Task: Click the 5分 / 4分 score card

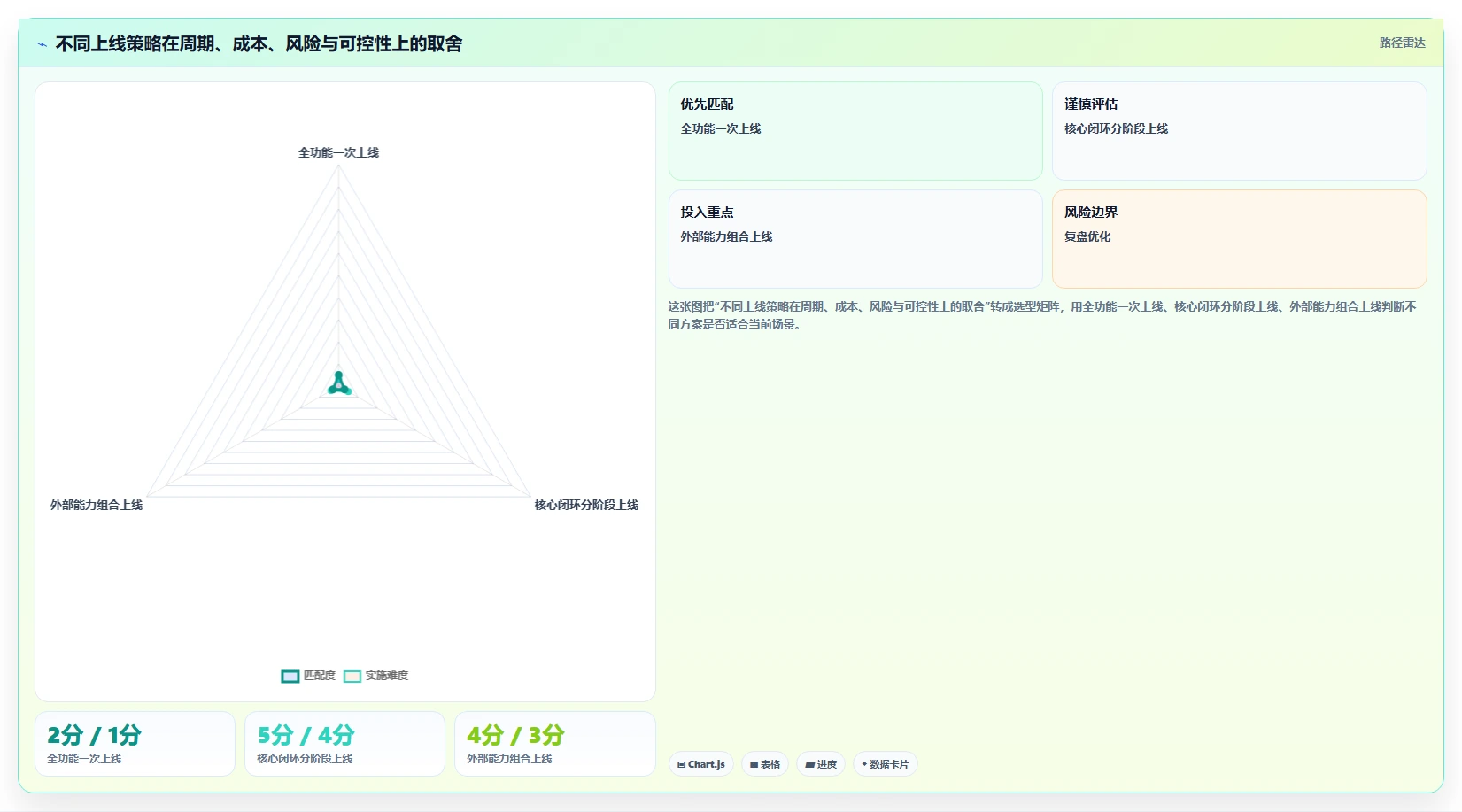Action: pyautogui.click(x=344, y=744)
